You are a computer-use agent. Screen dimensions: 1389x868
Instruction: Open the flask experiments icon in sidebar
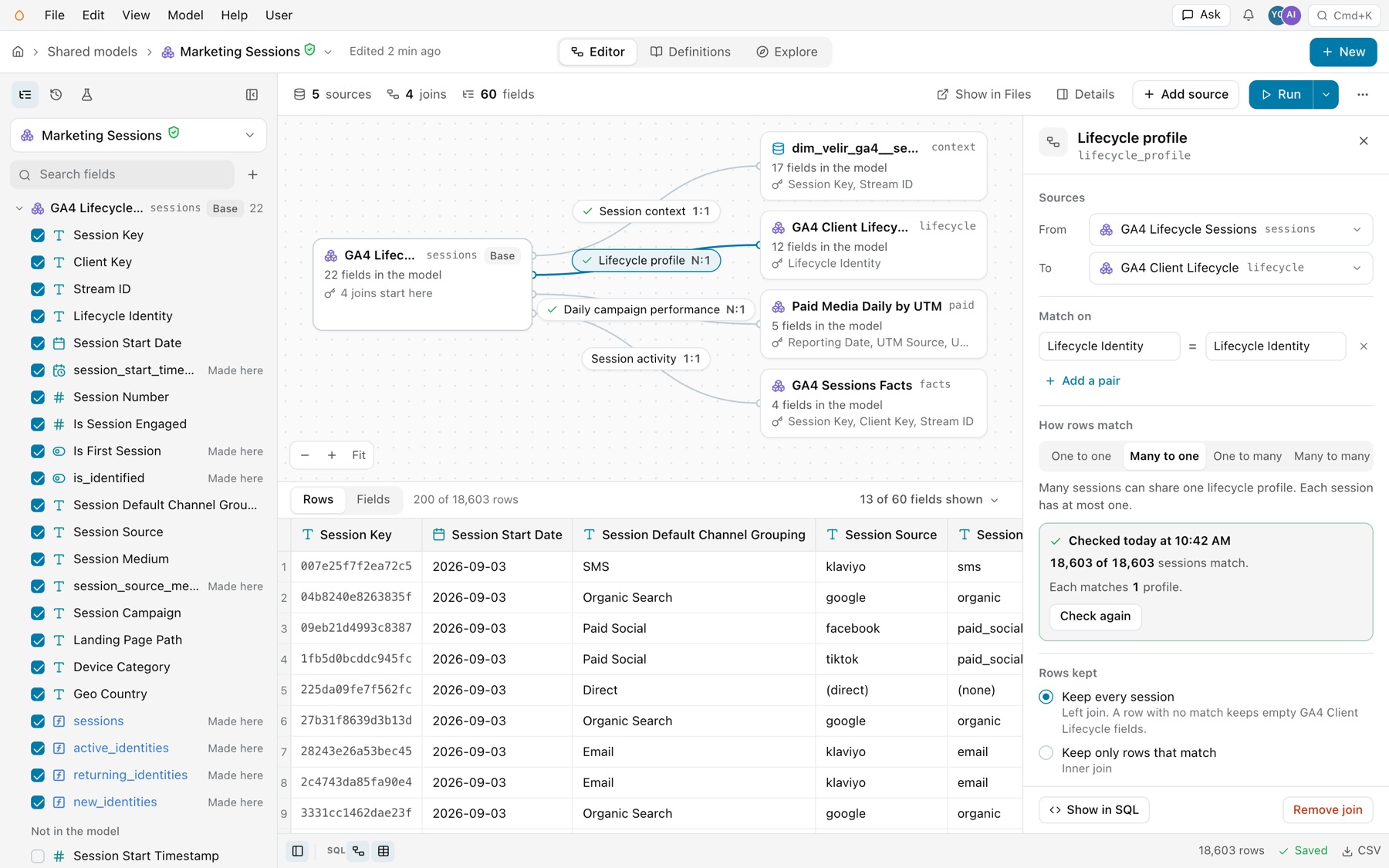(86, 95)
